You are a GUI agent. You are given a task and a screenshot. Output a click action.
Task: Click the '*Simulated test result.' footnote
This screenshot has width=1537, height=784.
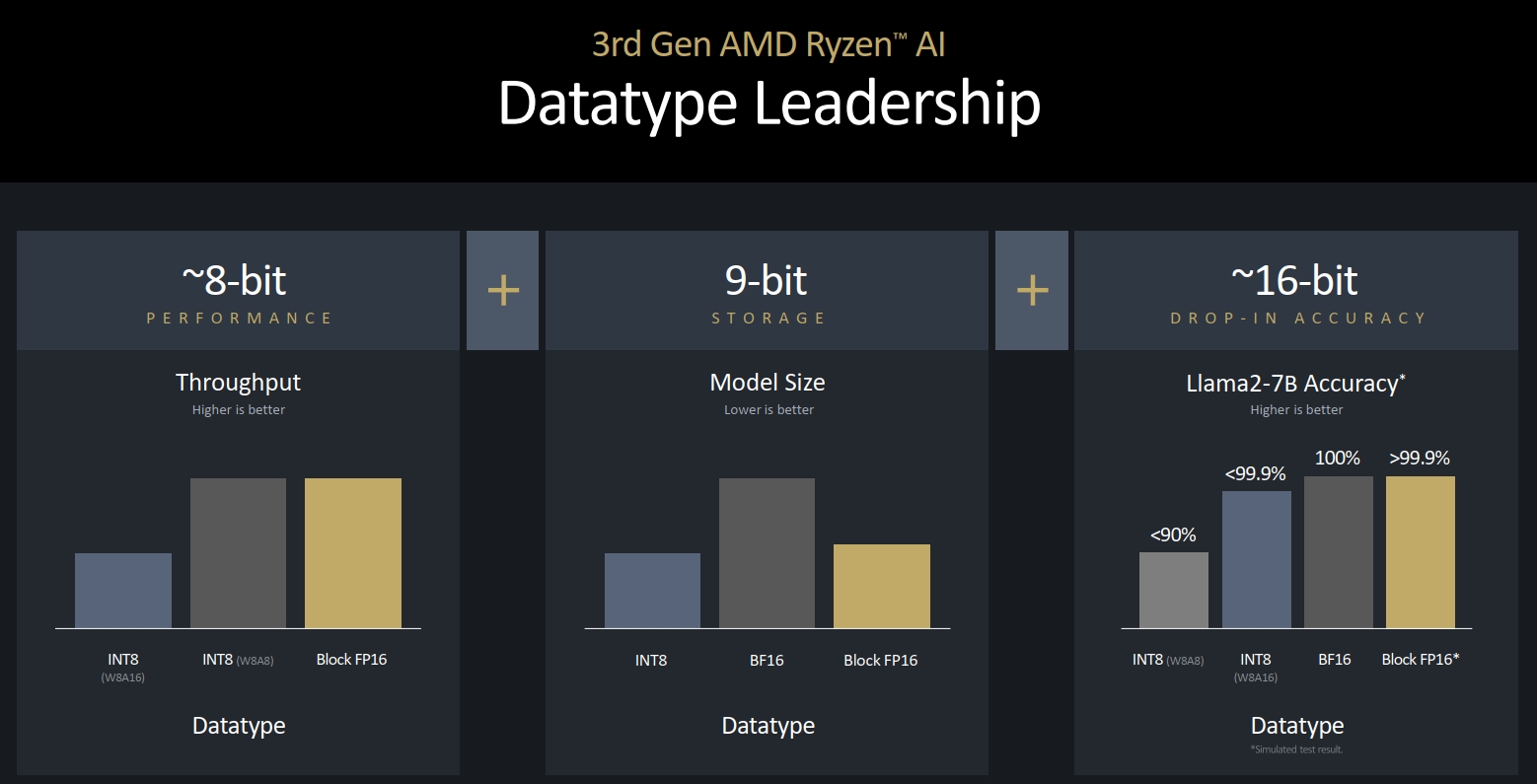(x=1297, y=749)
